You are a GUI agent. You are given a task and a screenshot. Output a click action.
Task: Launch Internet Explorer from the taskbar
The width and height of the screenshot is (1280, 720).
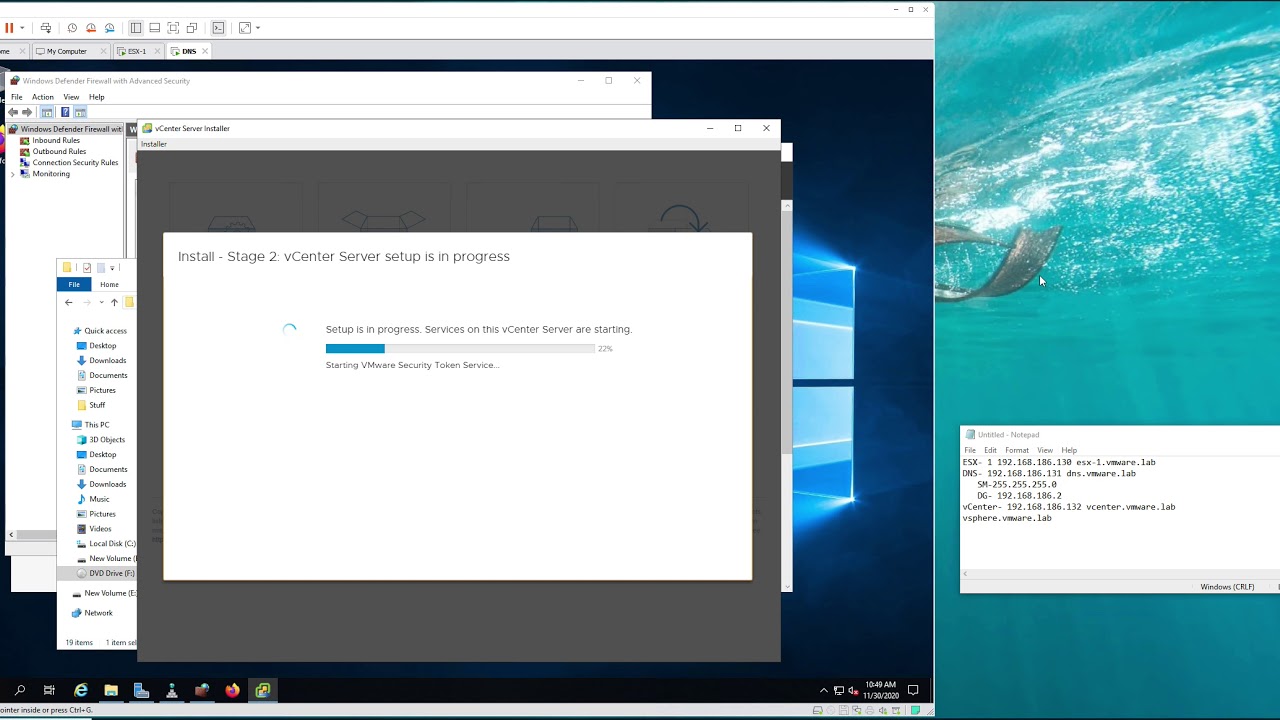pyautogui.click(x=81, y=690)
